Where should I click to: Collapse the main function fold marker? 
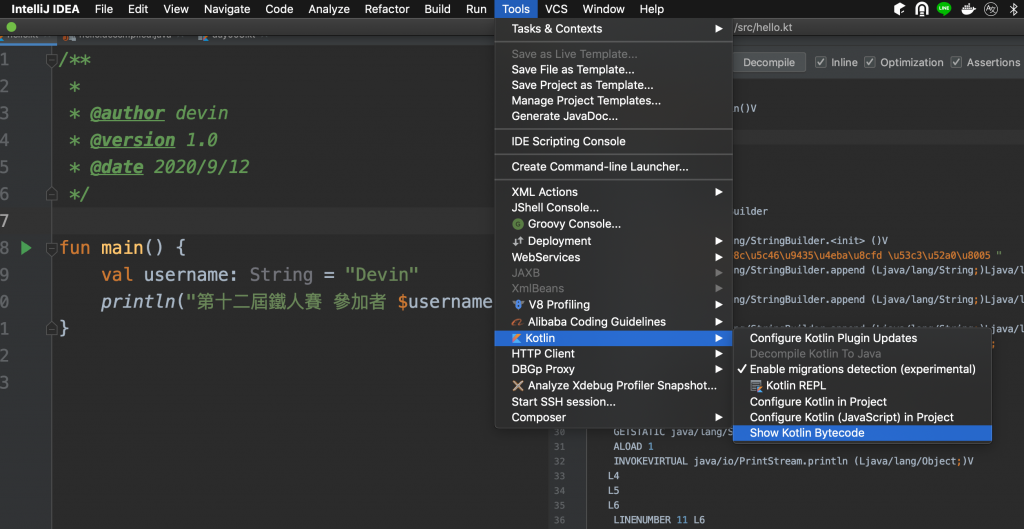(x=52, y=248)
